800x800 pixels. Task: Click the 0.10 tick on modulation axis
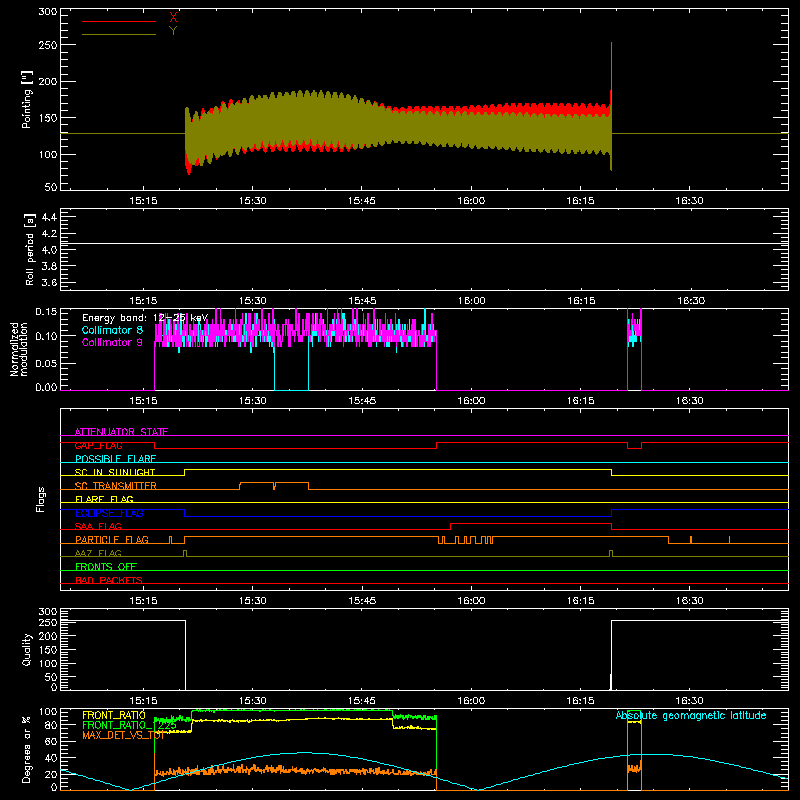46,336
